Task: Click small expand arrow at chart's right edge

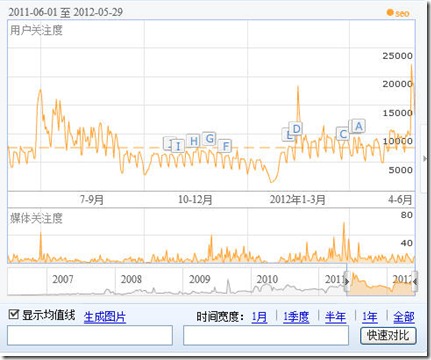Action: [x=424, y=158]
